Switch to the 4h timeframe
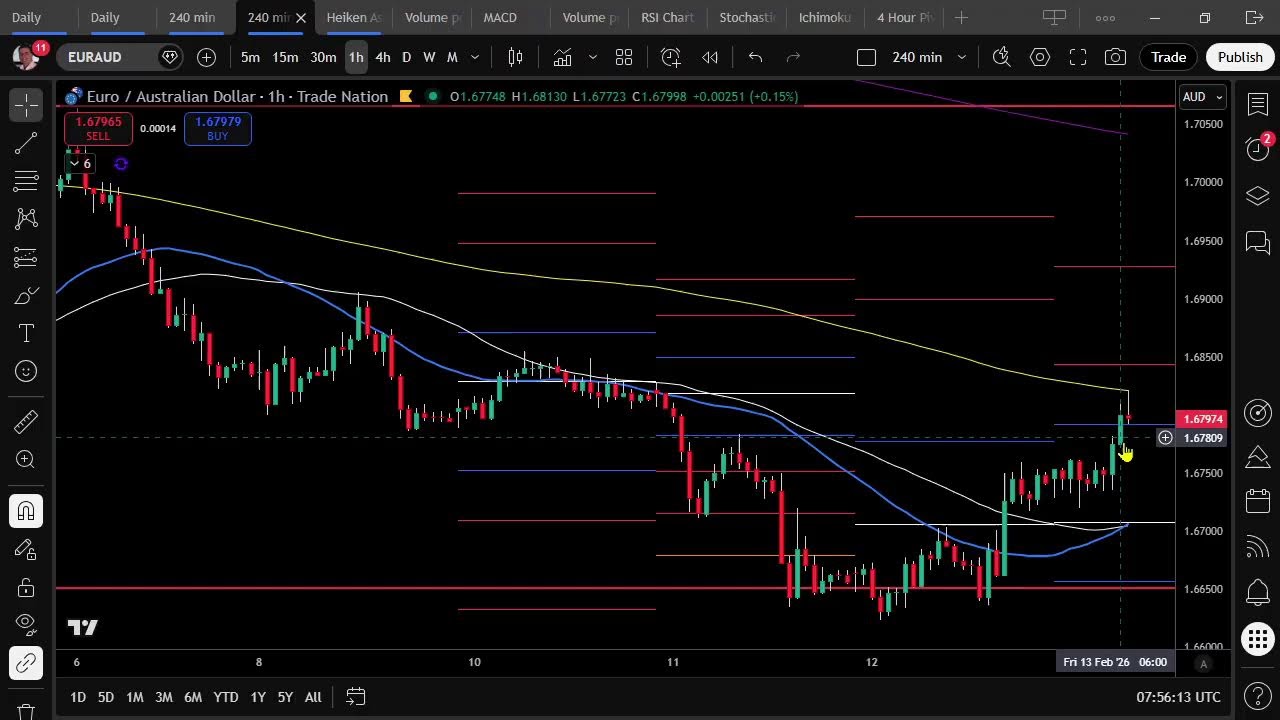The height and width of the screenshot is (720, 1280). [382, 57]
